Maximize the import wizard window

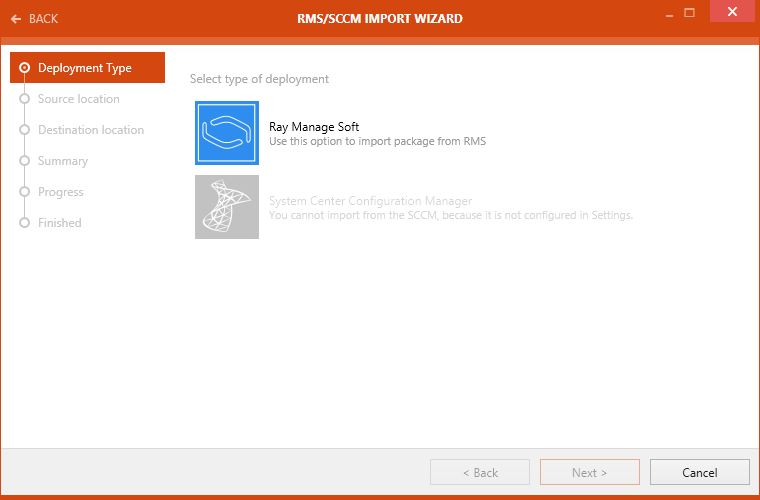pos(690,13)
